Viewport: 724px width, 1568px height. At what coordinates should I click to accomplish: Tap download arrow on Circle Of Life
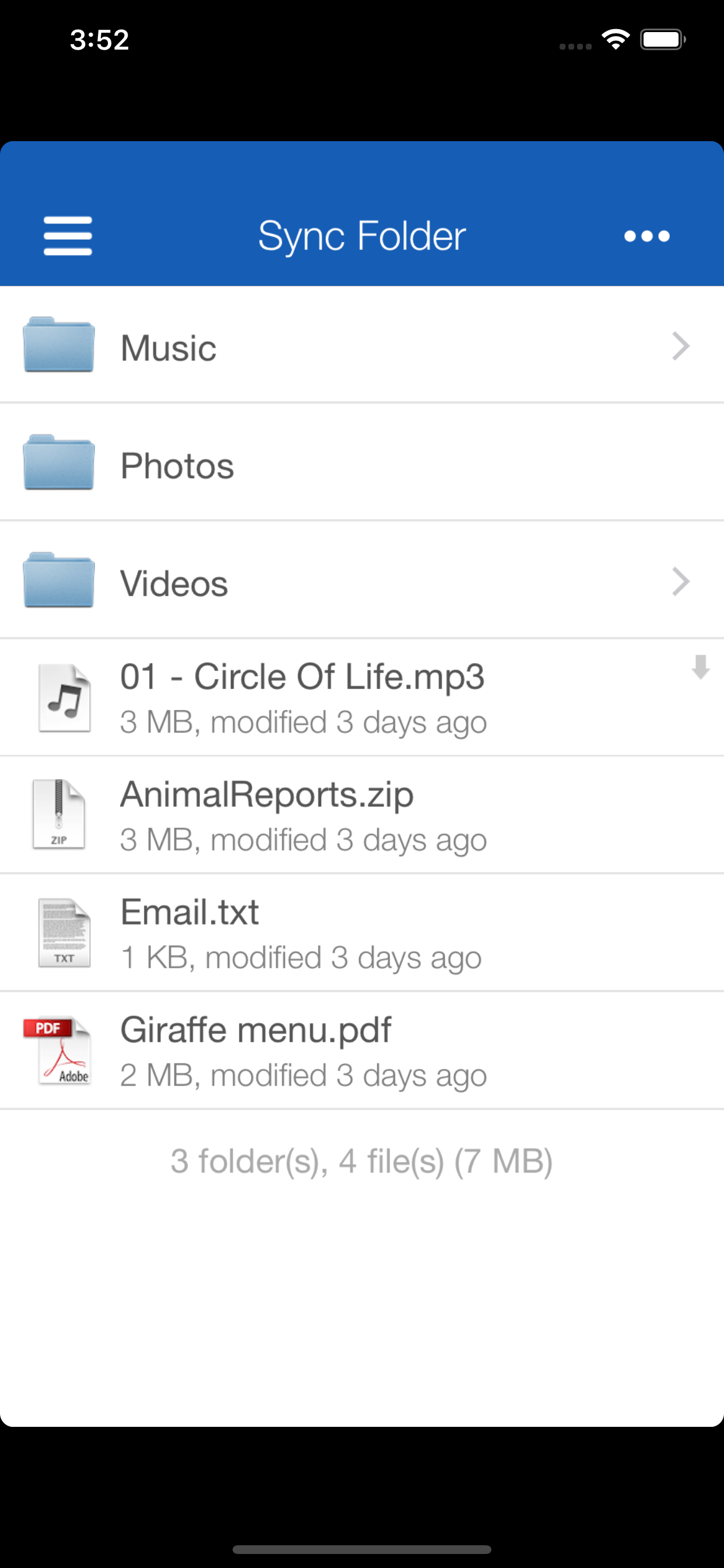tap(700, 667)
